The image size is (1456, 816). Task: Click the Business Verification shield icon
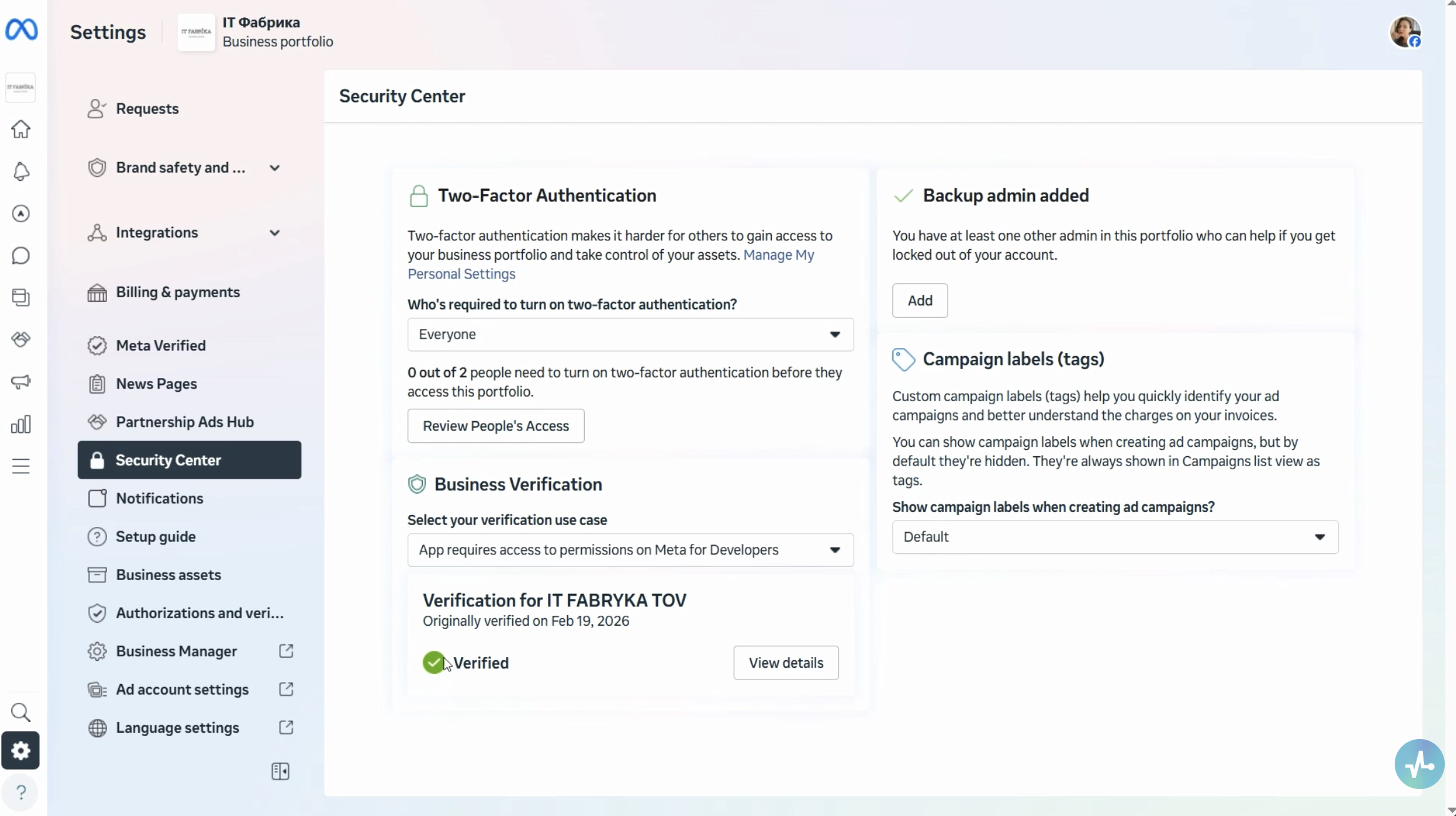click(x=417, y=484)
